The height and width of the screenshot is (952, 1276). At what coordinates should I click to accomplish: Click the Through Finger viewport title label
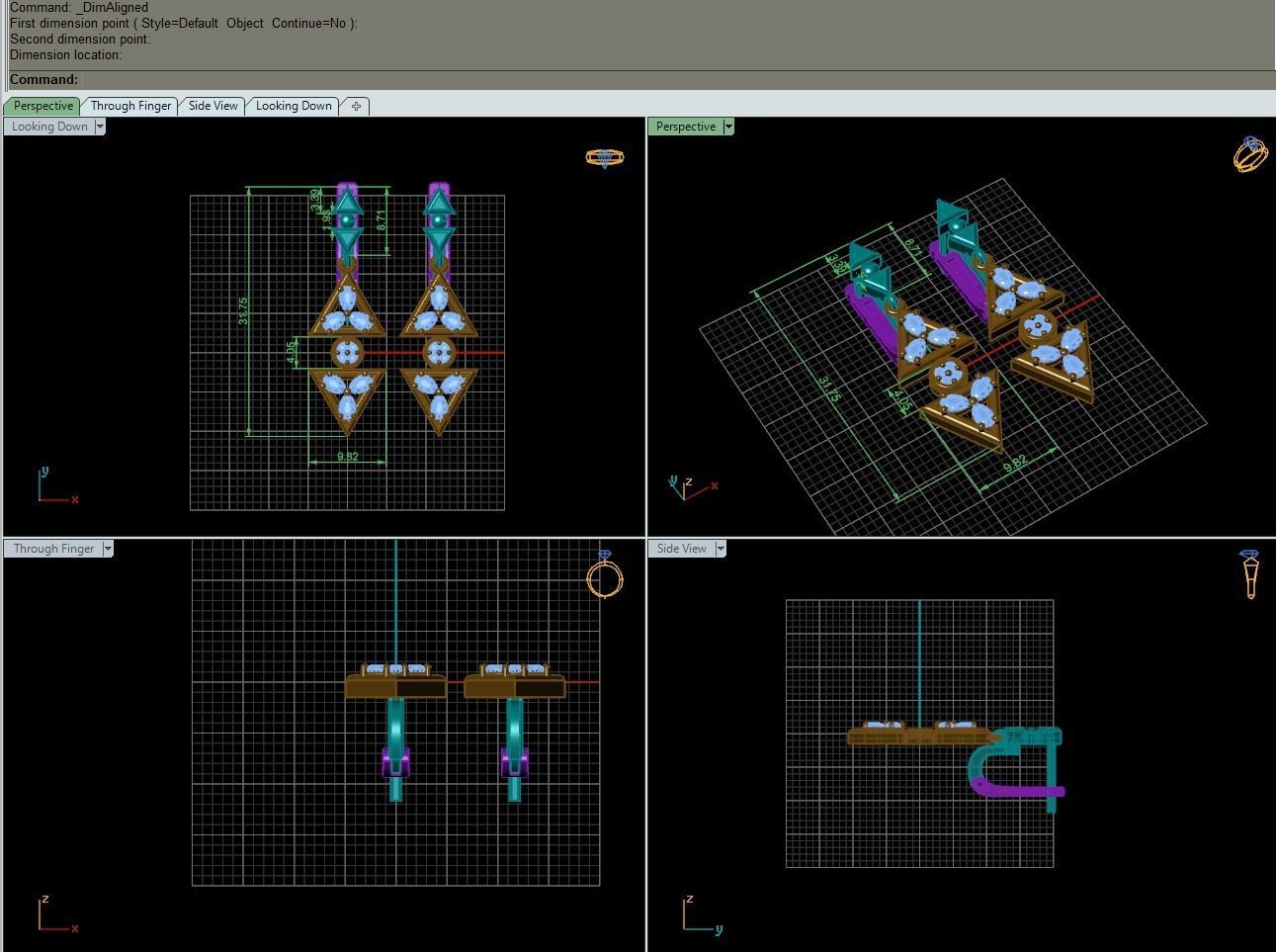pyautogui.click(x=53, y=549)
